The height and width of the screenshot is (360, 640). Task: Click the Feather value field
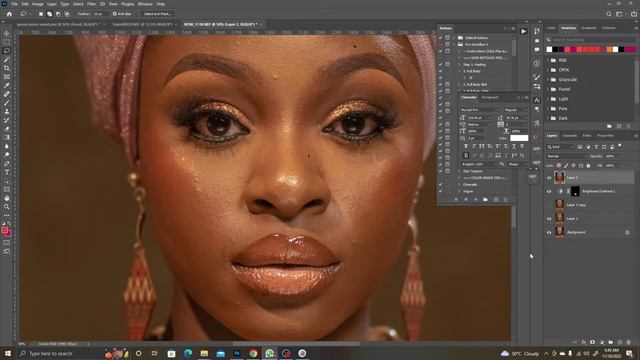[100, 14]
